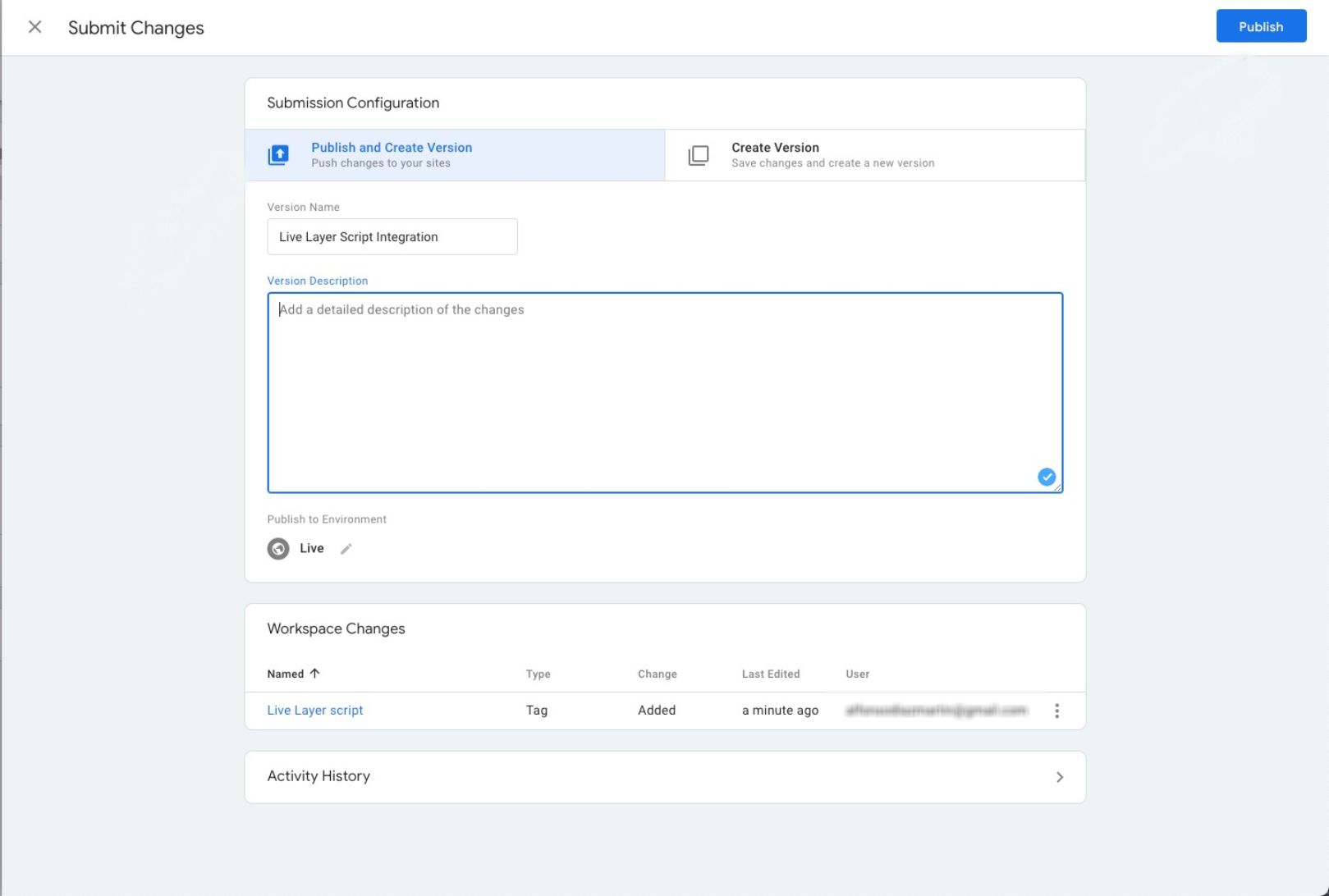Click the chevron on Activity History panel
The width and height of the screenshot is (1329, 896).
tap(1059, 776)
